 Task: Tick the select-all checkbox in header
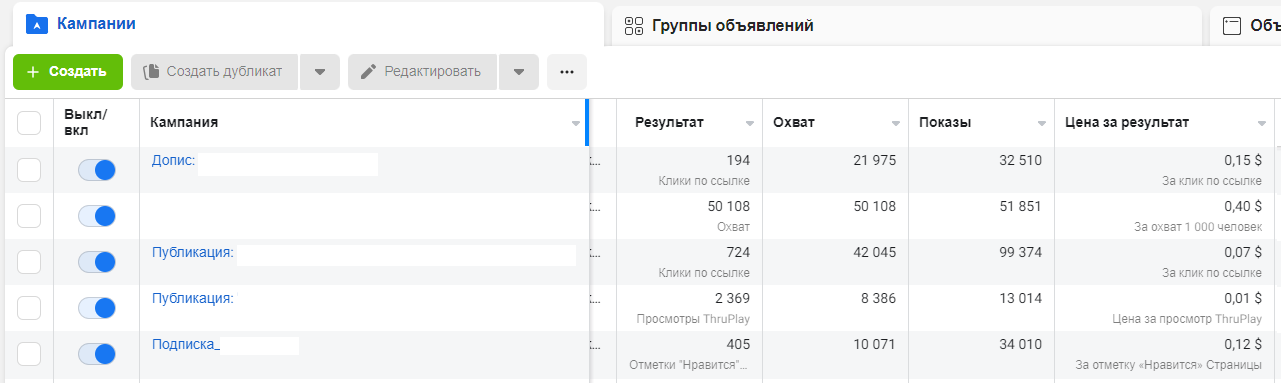(29, 123)
